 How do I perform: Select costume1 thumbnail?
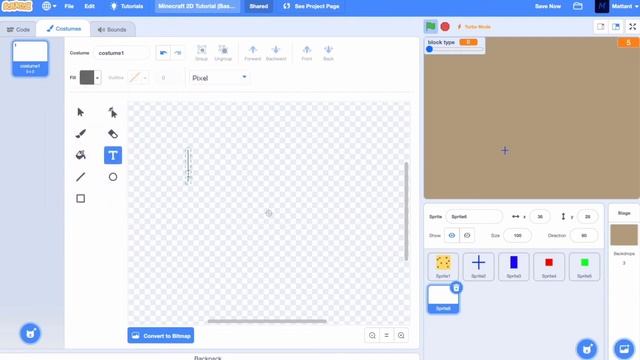[x=30, y=58]
